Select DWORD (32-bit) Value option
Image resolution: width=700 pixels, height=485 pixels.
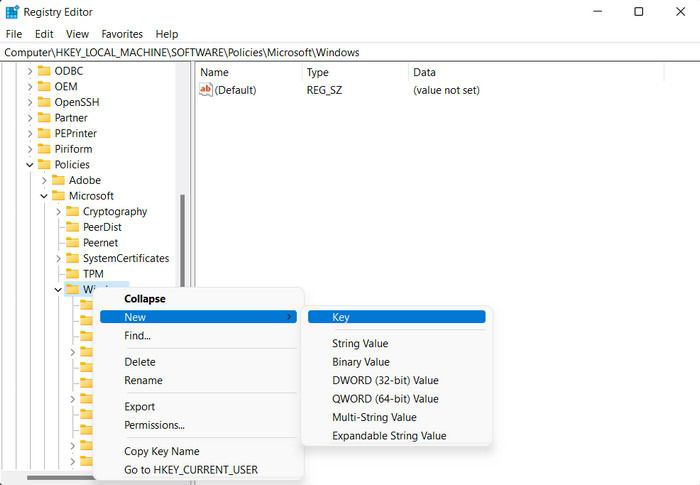pos(385,380)
